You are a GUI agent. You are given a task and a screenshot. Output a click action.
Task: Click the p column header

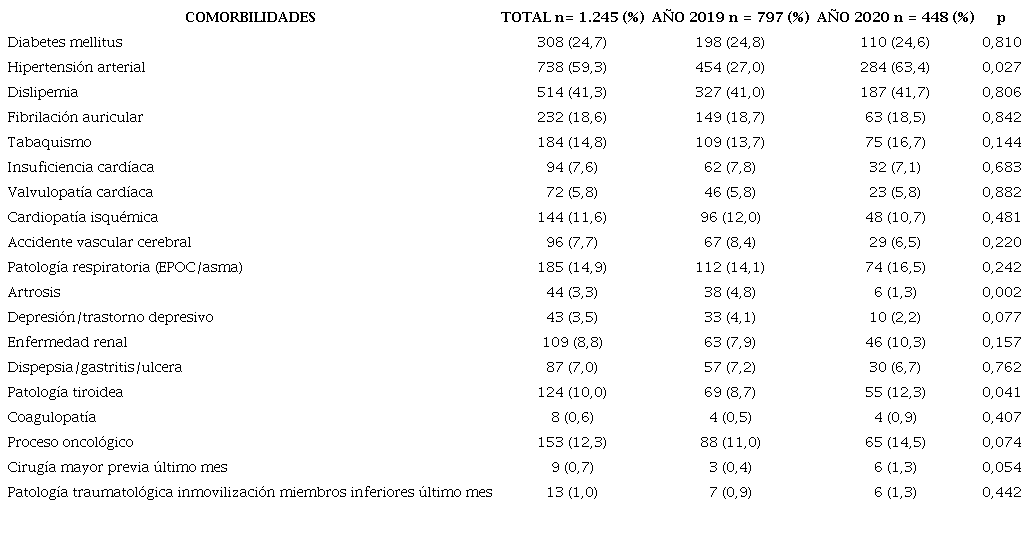click(x=1001, y=17)
